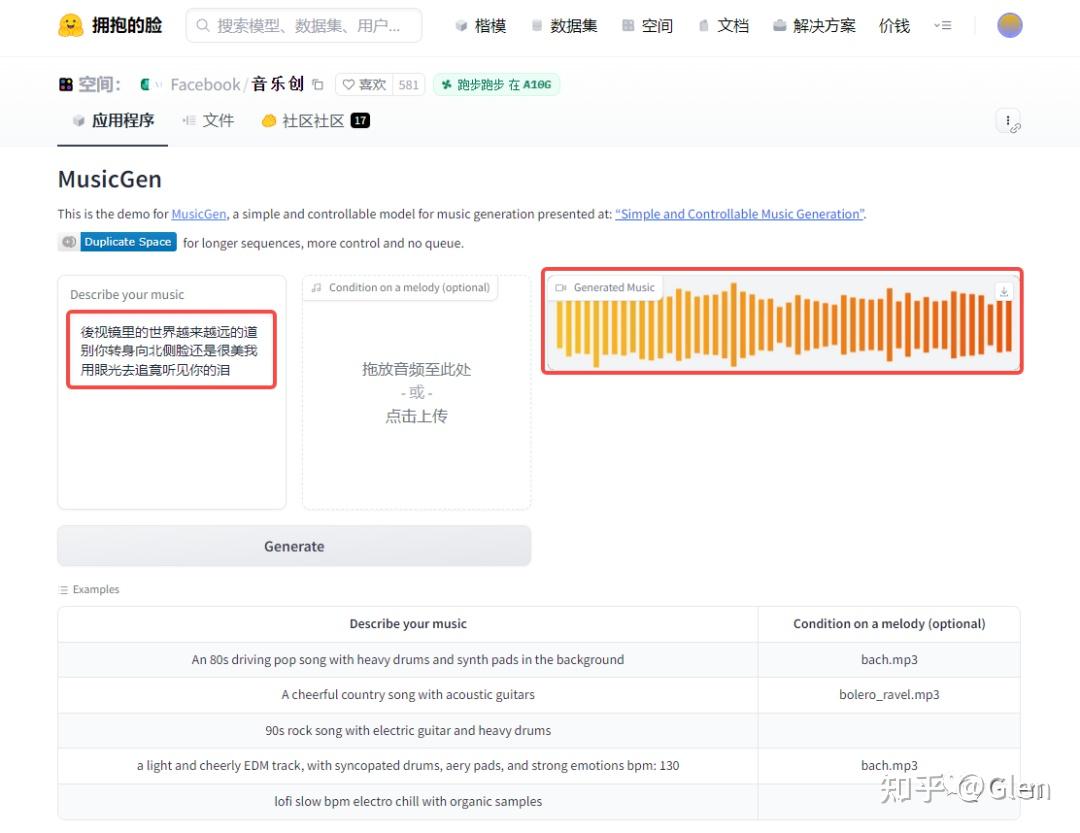Open the 社区 community tab
The height and width of the screenshot is (833, 1080).
[x=314, y=121]
